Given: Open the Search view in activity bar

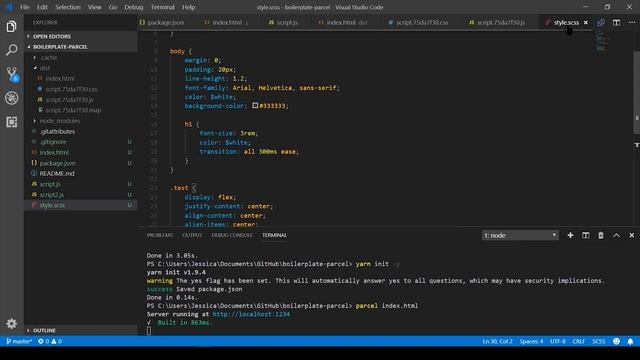Looking at the screenshot, I should coord(11,50).
